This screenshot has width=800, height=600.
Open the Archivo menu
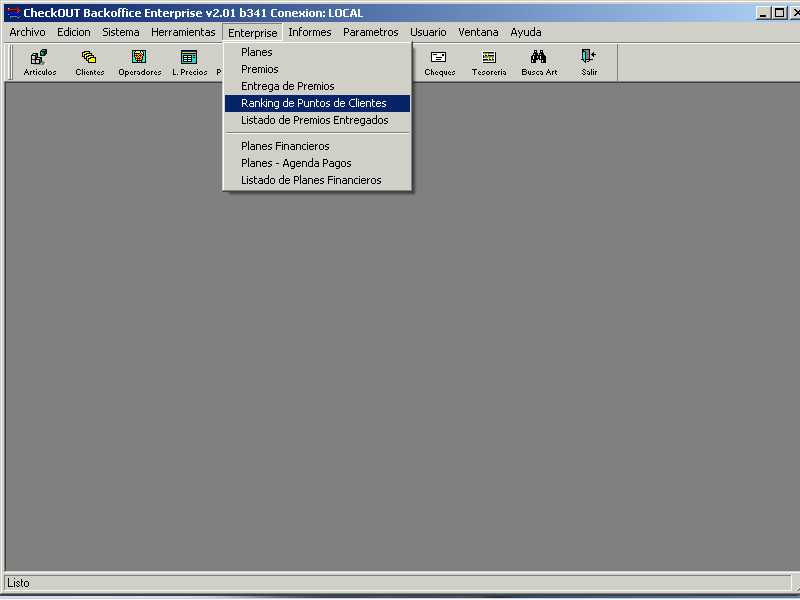(x=27, y=32)
